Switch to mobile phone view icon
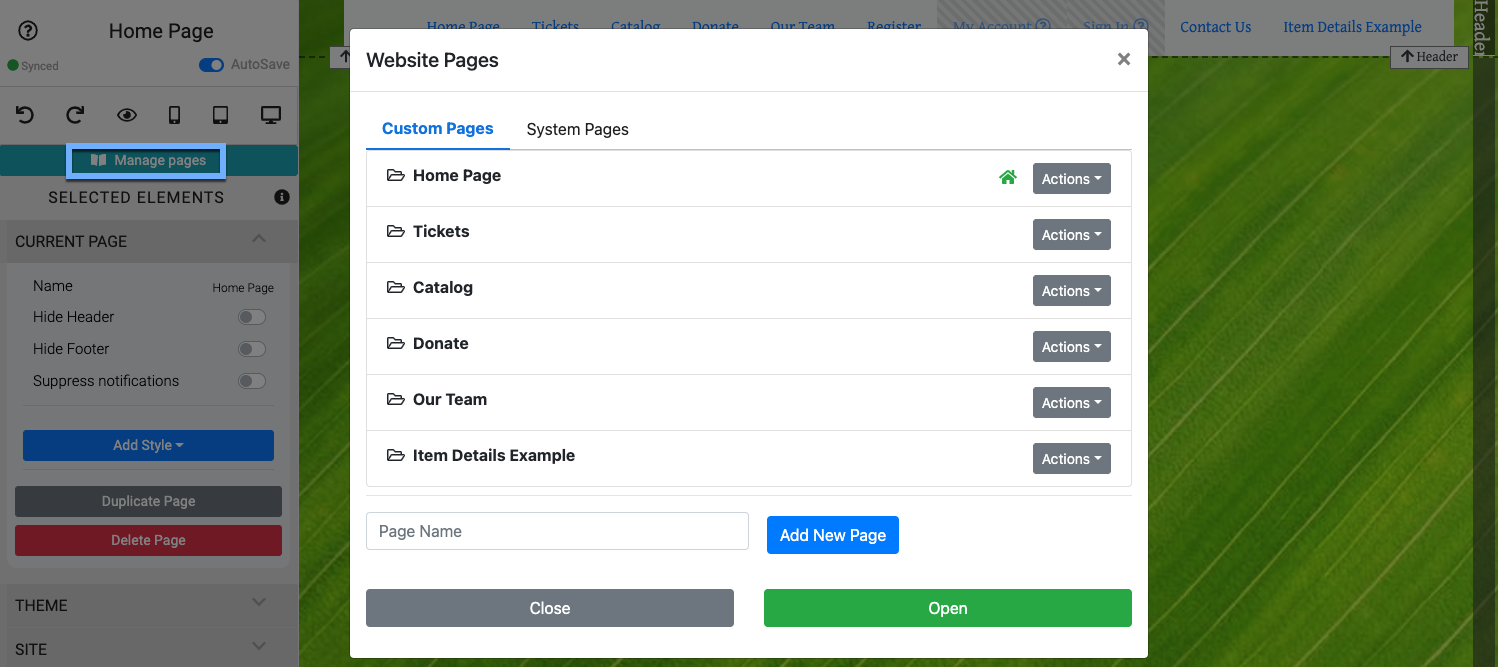Viewport: 1498px width, 667px height. click(174, 115)
